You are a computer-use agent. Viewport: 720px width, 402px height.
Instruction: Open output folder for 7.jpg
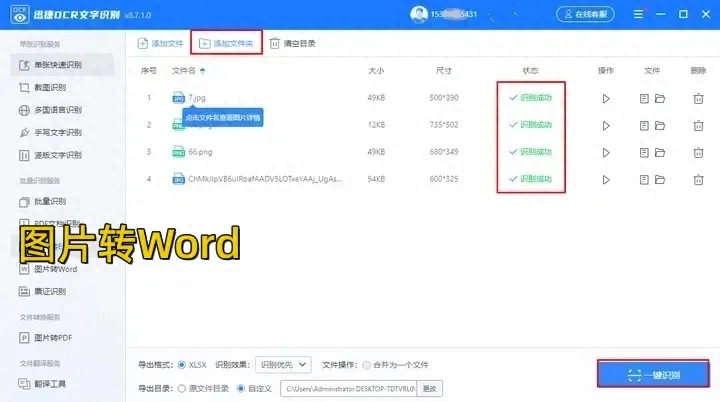(x=660, y=98)
